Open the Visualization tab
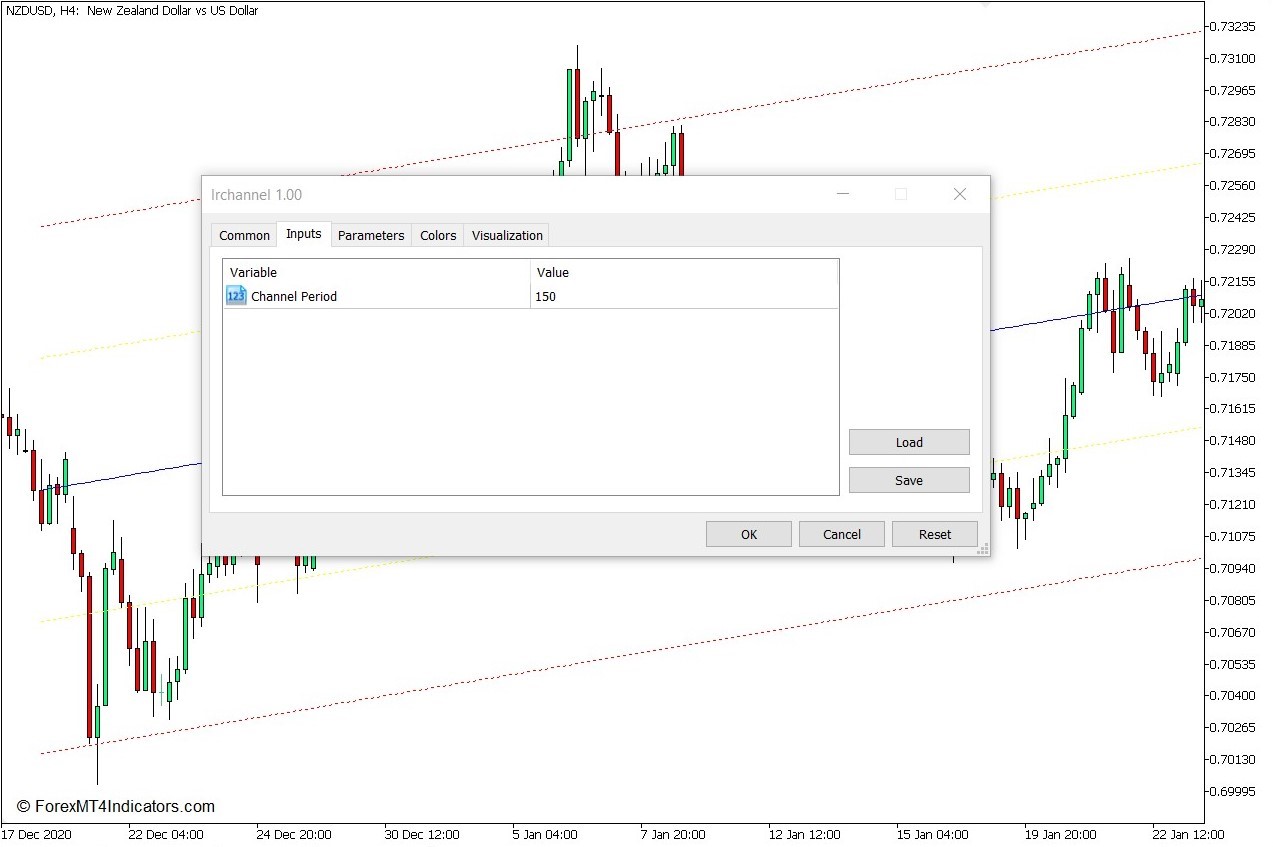1273x847 pixels. [x=507, y=235]
